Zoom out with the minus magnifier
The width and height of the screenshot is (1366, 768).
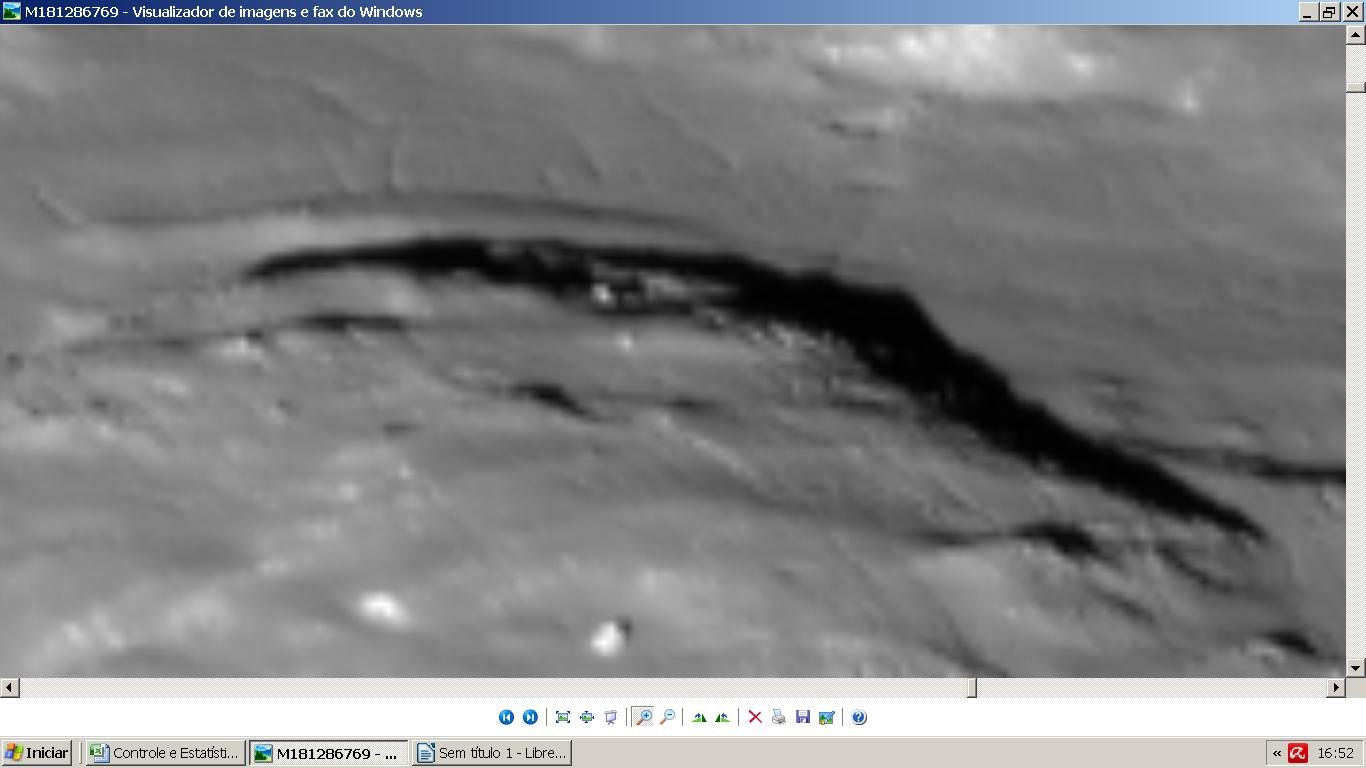pos(668,717)
